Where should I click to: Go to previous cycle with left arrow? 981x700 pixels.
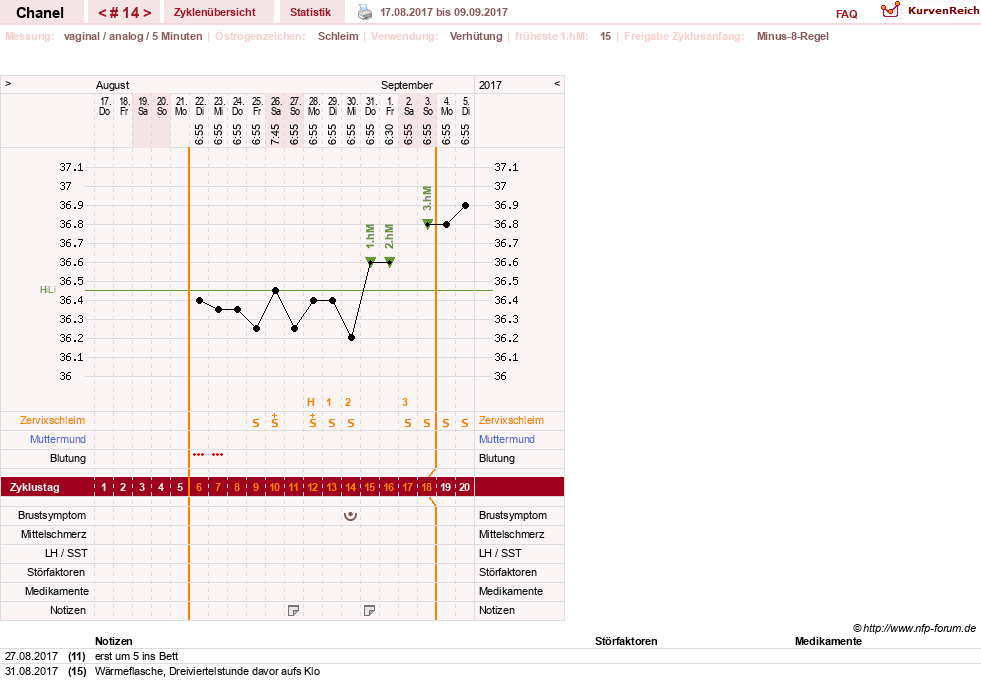click(x=102, y=13)
